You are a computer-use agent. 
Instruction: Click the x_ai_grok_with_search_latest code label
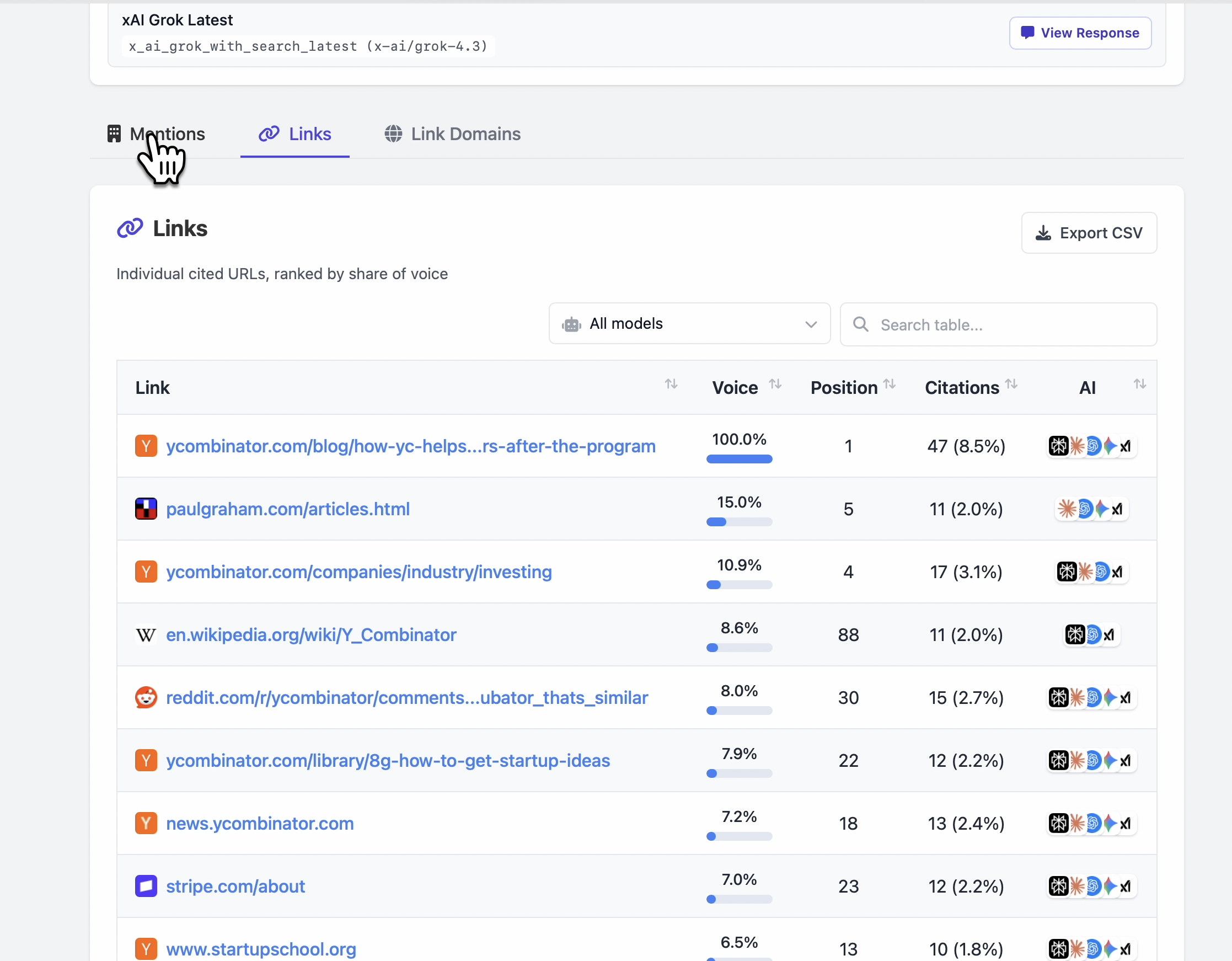(308, 46)
